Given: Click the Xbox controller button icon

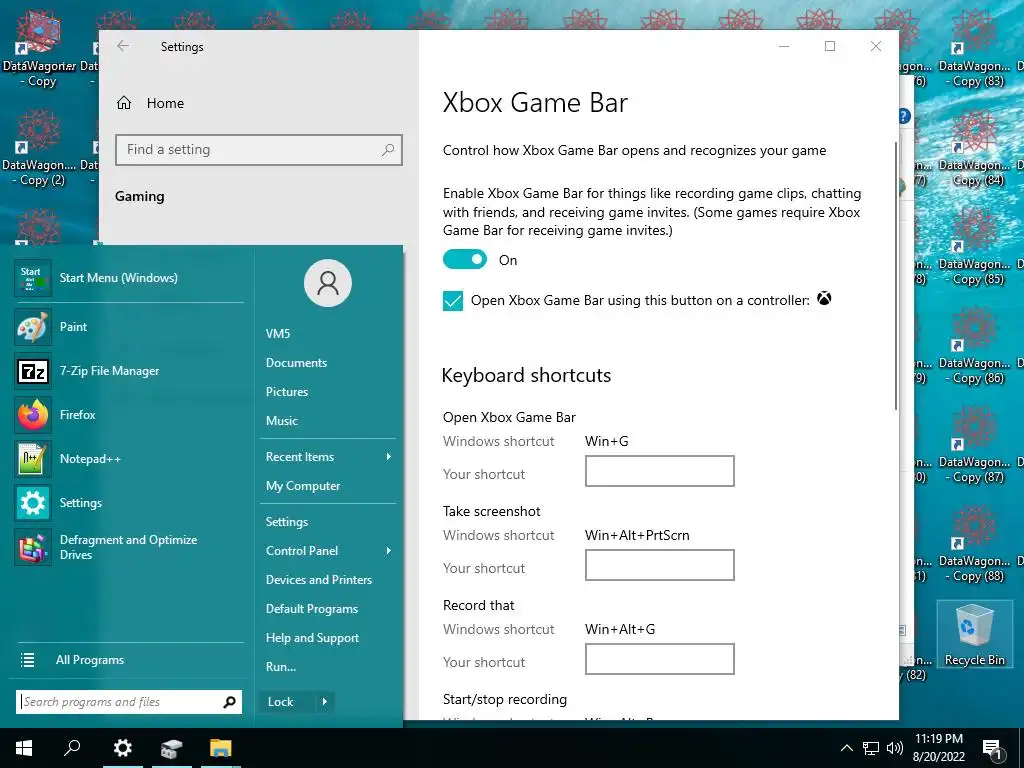Looking at the screenshot, I should tap(824, 299).
